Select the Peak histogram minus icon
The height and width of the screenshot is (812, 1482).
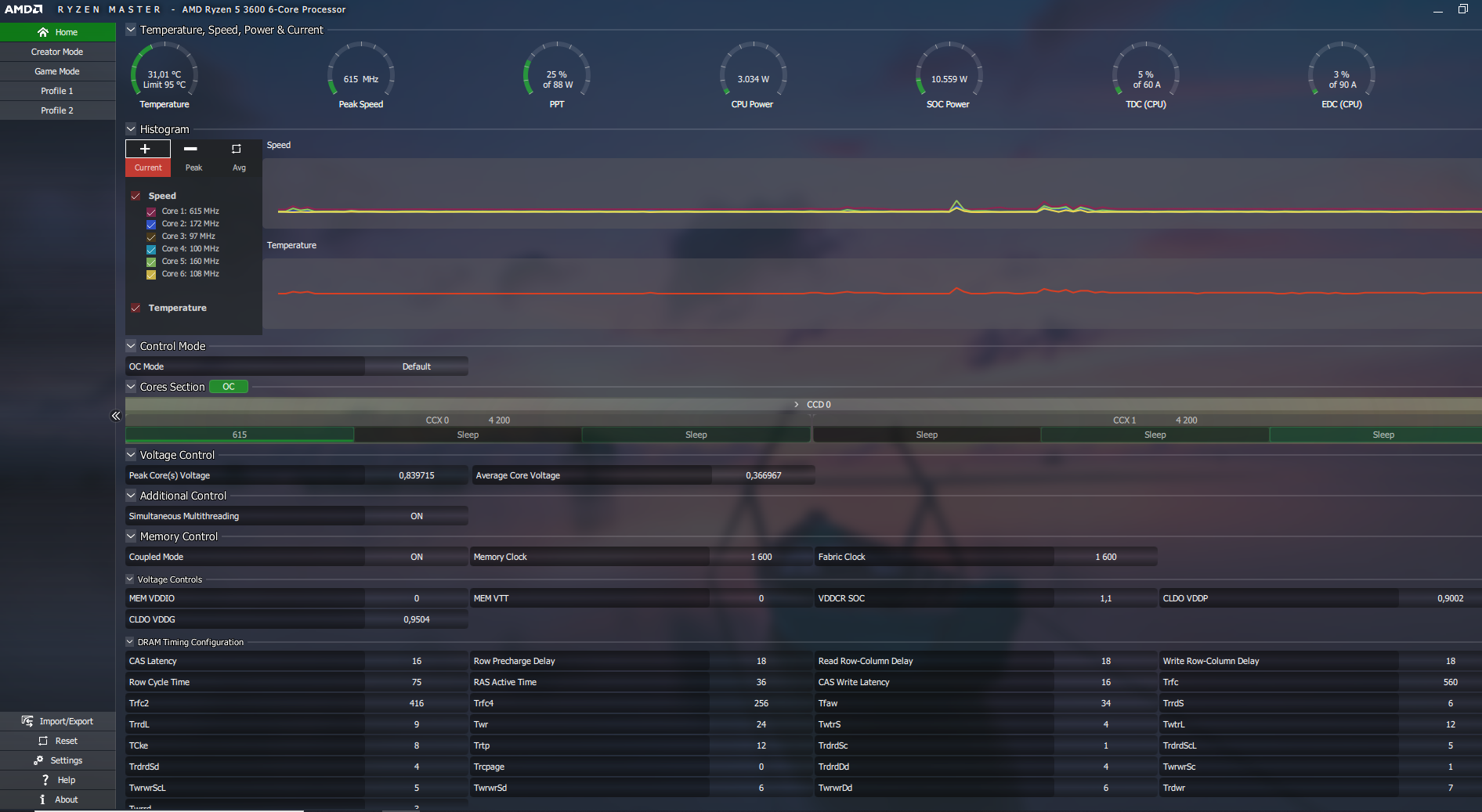pyautogui.click(x=190, y=149)
